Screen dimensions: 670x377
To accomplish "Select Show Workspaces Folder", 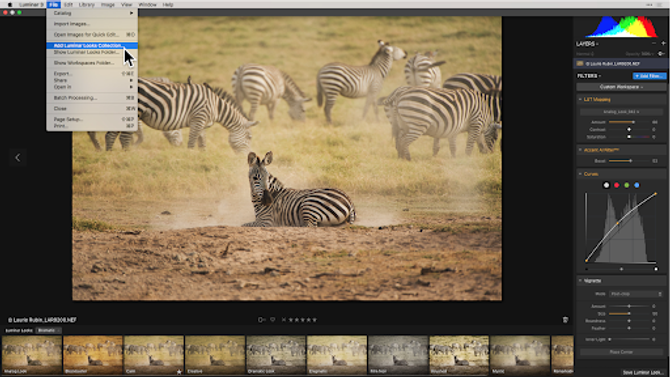I will click(92, 63).
